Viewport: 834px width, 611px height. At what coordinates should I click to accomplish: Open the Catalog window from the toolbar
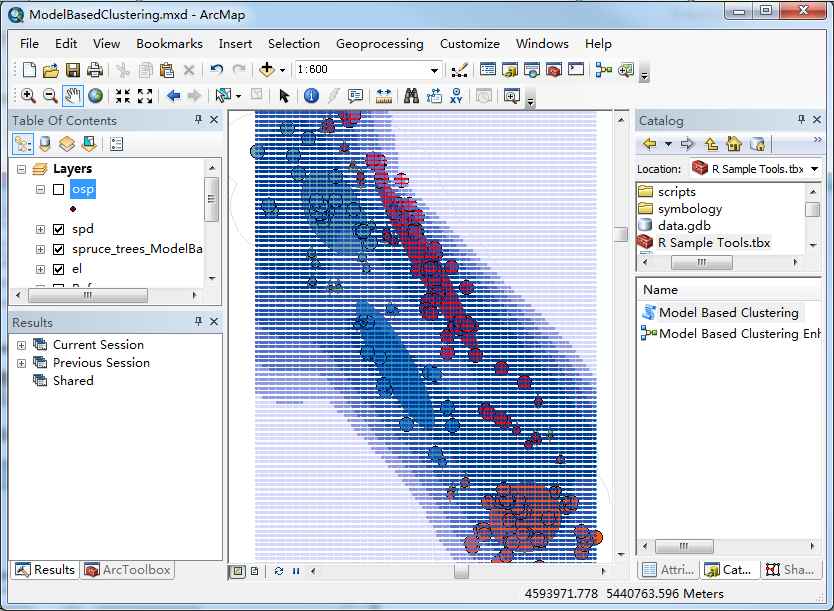pyautogui.click(x=510, y=70)
